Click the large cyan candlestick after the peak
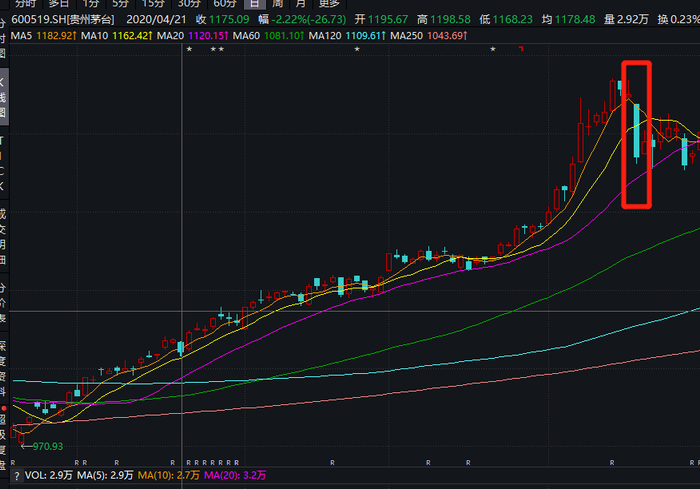The height and width of the screenshot is (489, 700). pyautogui.click(x=637, y=131)
